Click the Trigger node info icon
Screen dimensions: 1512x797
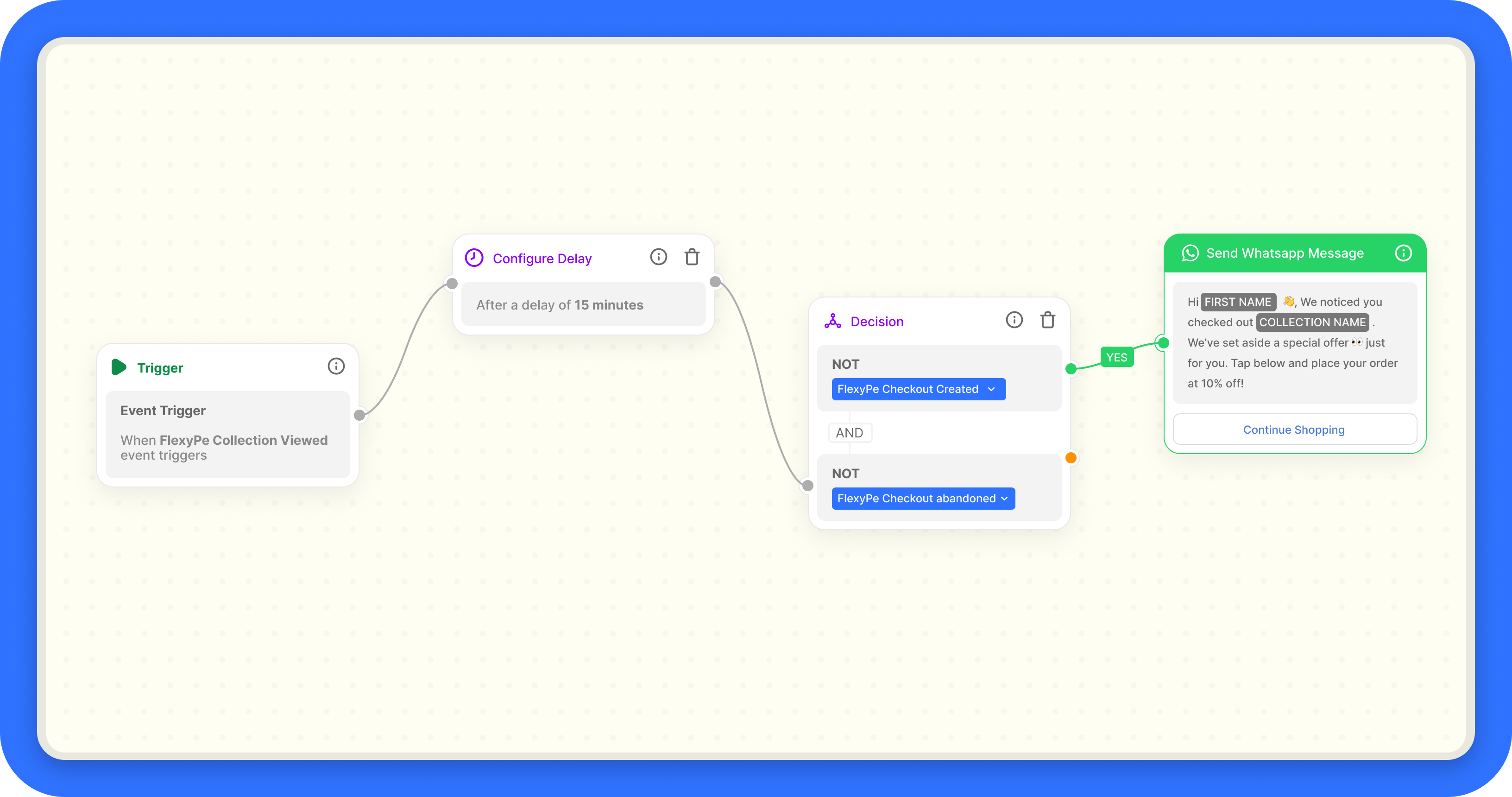click(336, 367)
